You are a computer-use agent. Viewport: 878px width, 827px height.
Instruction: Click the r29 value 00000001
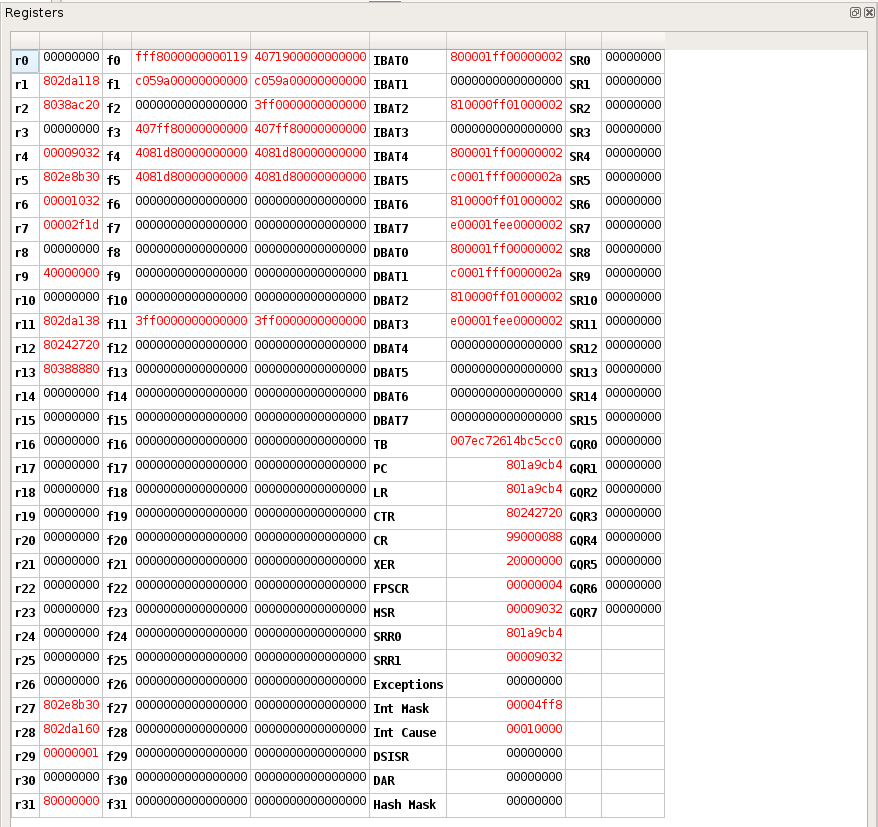point(71,753)
